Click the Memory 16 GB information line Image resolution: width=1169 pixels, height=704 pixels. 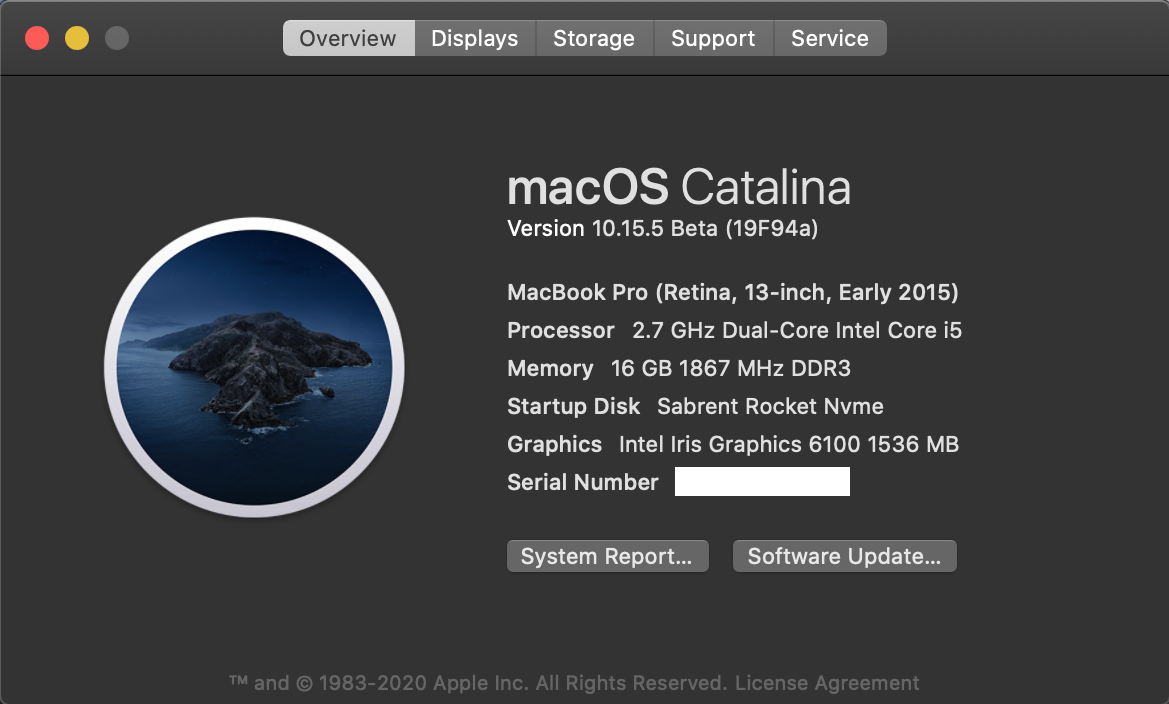point(679,369)
